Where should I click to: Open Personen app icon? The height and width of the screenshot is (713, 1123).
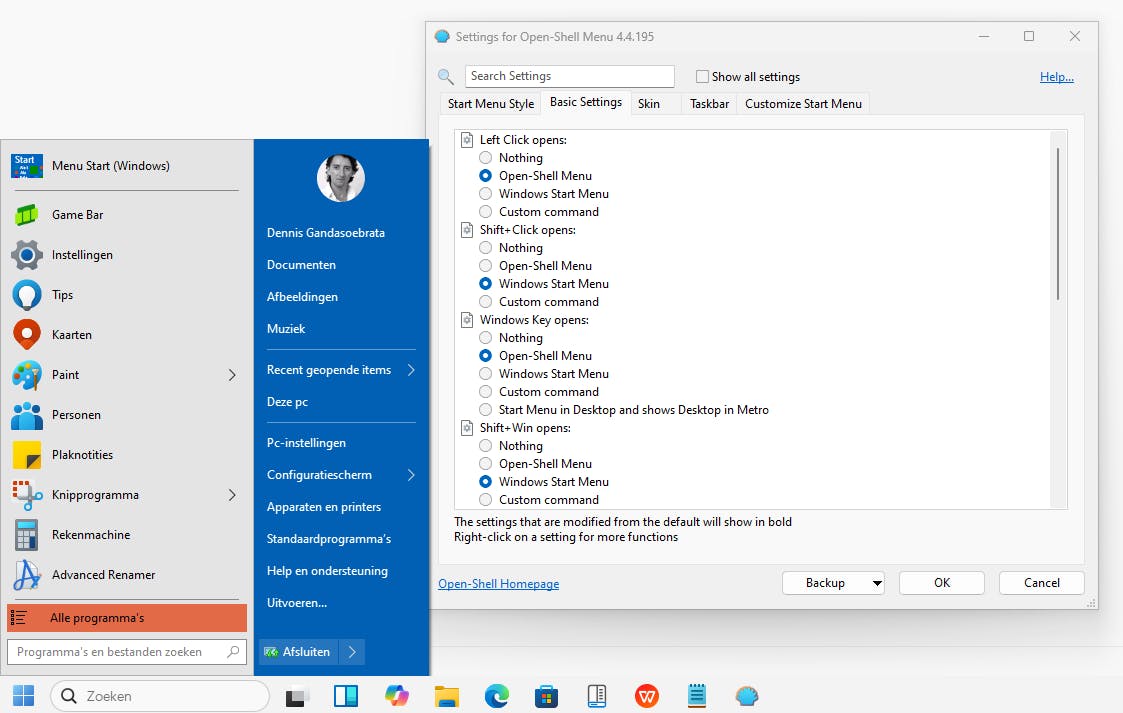click(x=26, y=414)
